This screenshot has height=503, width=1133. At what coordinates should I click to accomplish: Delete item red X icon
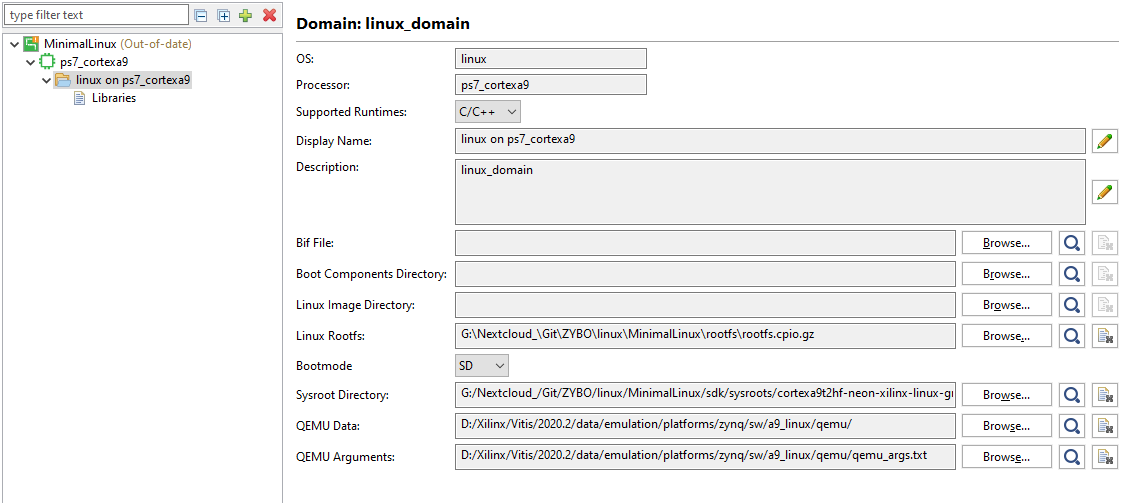pyautogui.click(x=270, y=15)
